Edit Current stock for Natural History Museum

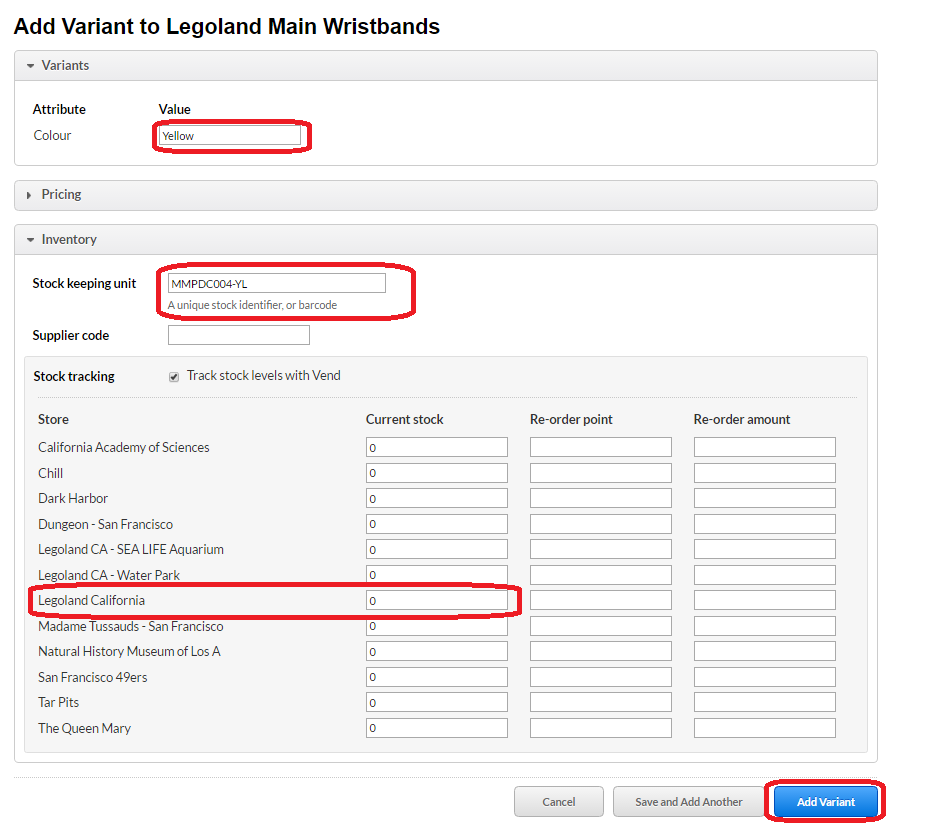click(x=437, y=651)
